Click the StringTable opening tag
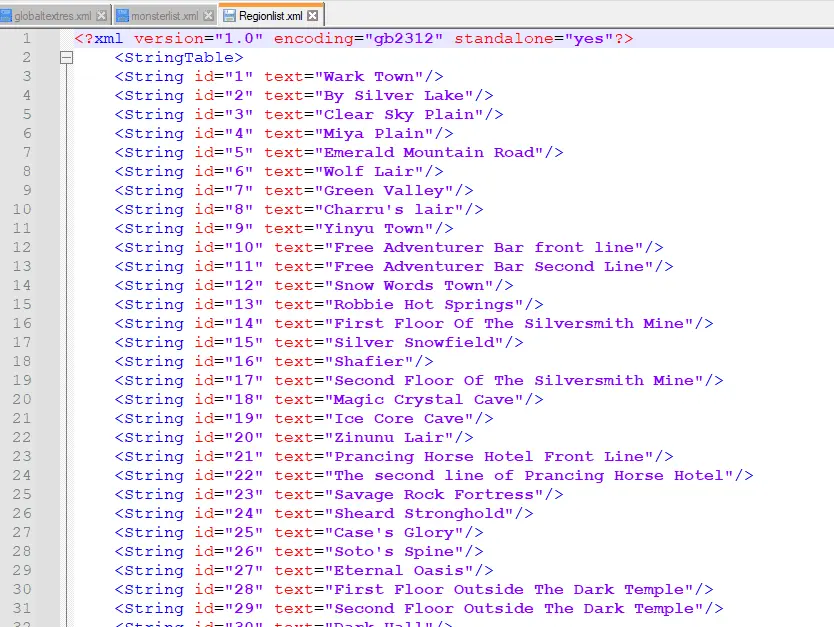This screenshot has height=627, width=834. click(x=179, y=57)
